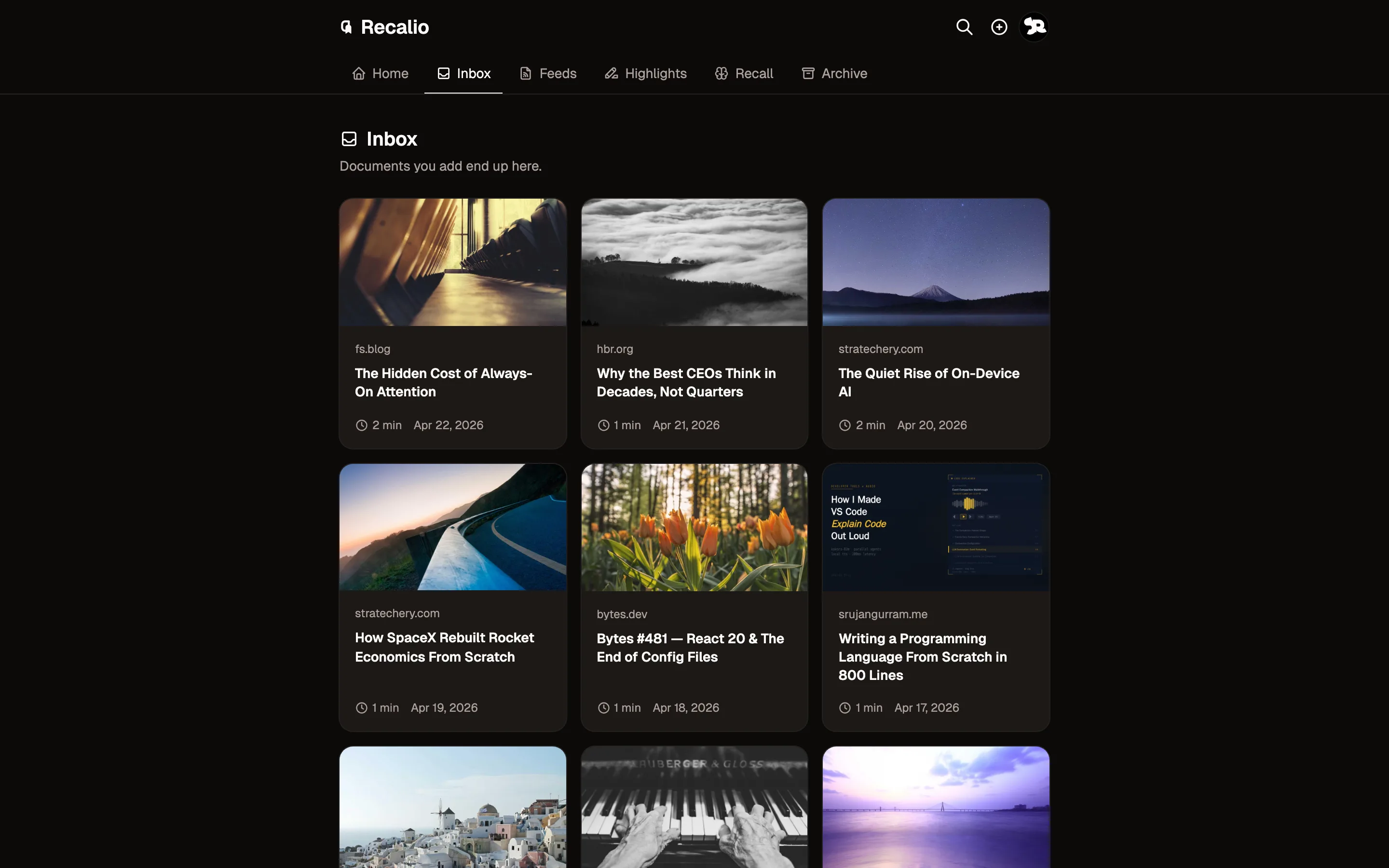
Task: Switch to the Inbox tab
Action: click(463, 73)
